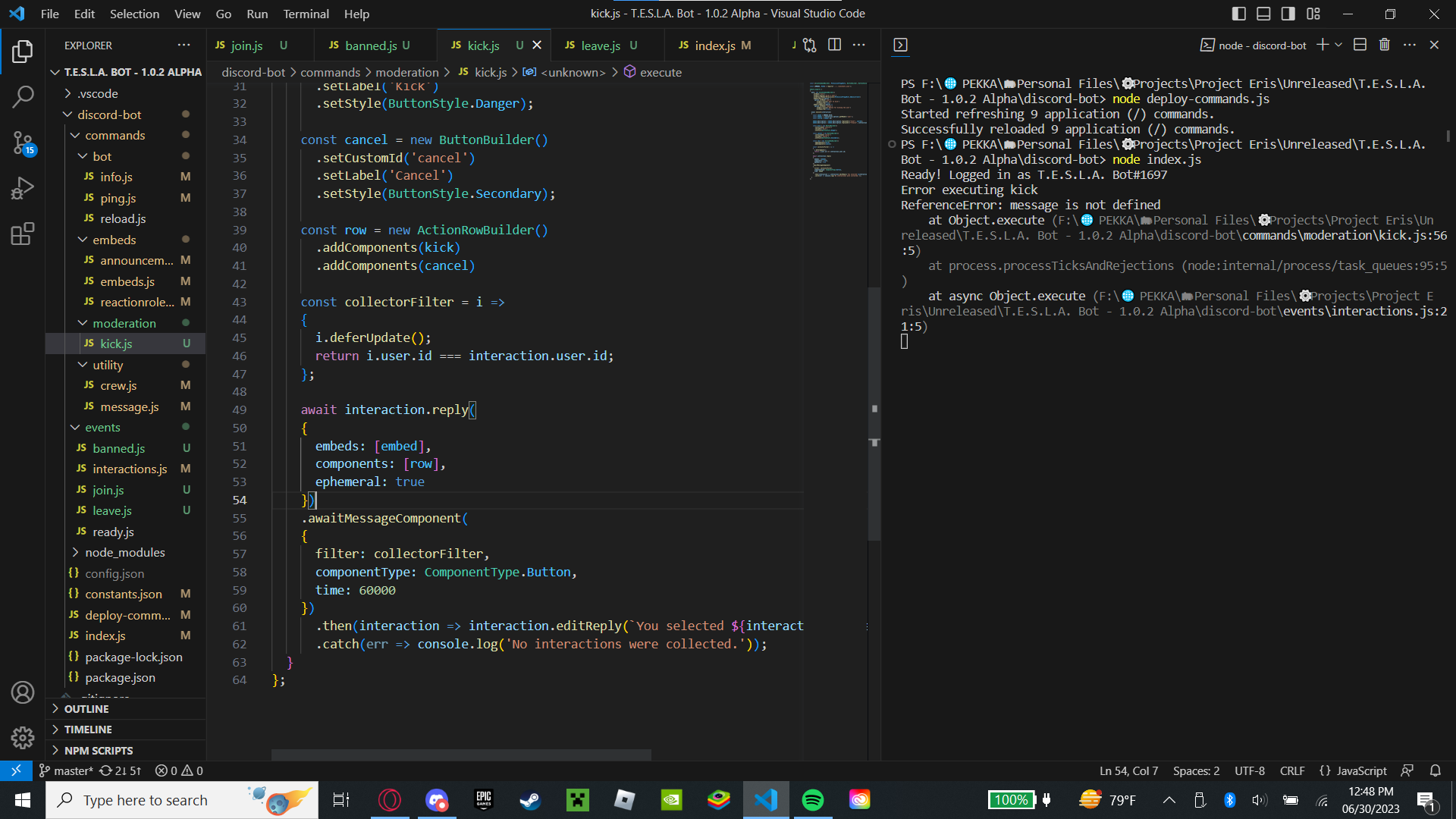This screenshot has width=1456, height=819.
Task: Open the Accounts menu icon
Action: pos(23,692)
